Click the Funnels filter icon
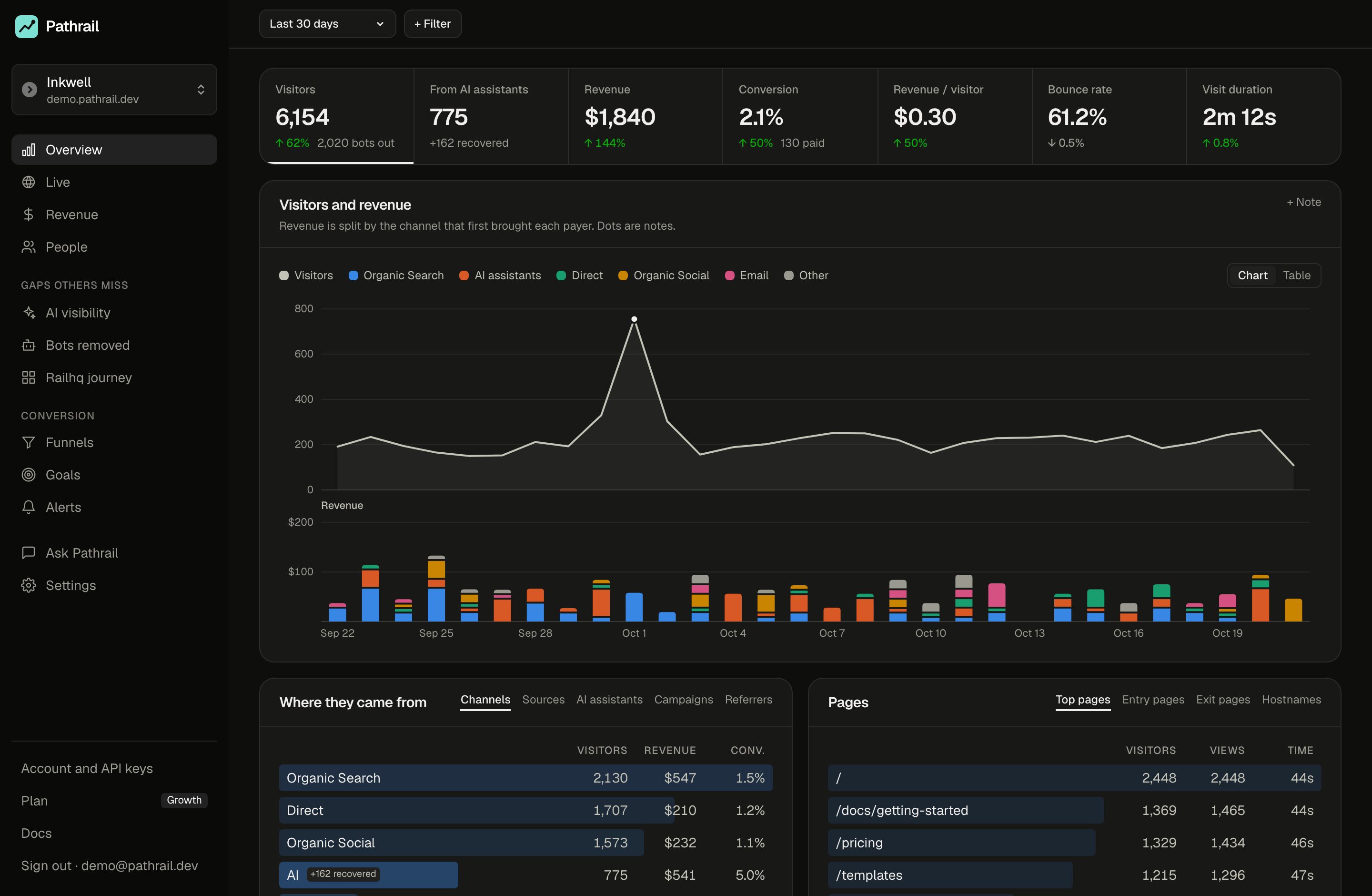1372x896 pixels. click(28, 442)
